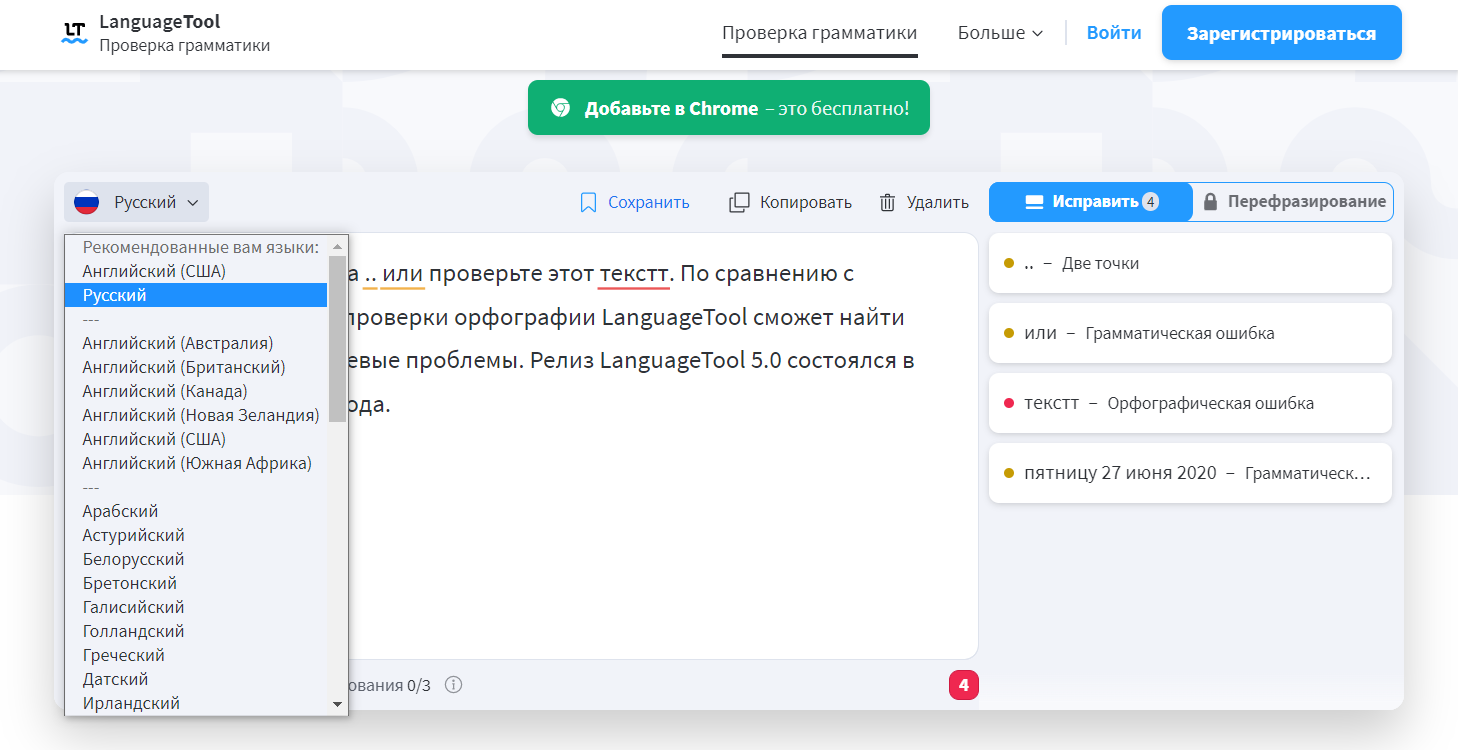Delete the text with Удалить
Screen dimensions: 1458x750
point(924,202)
